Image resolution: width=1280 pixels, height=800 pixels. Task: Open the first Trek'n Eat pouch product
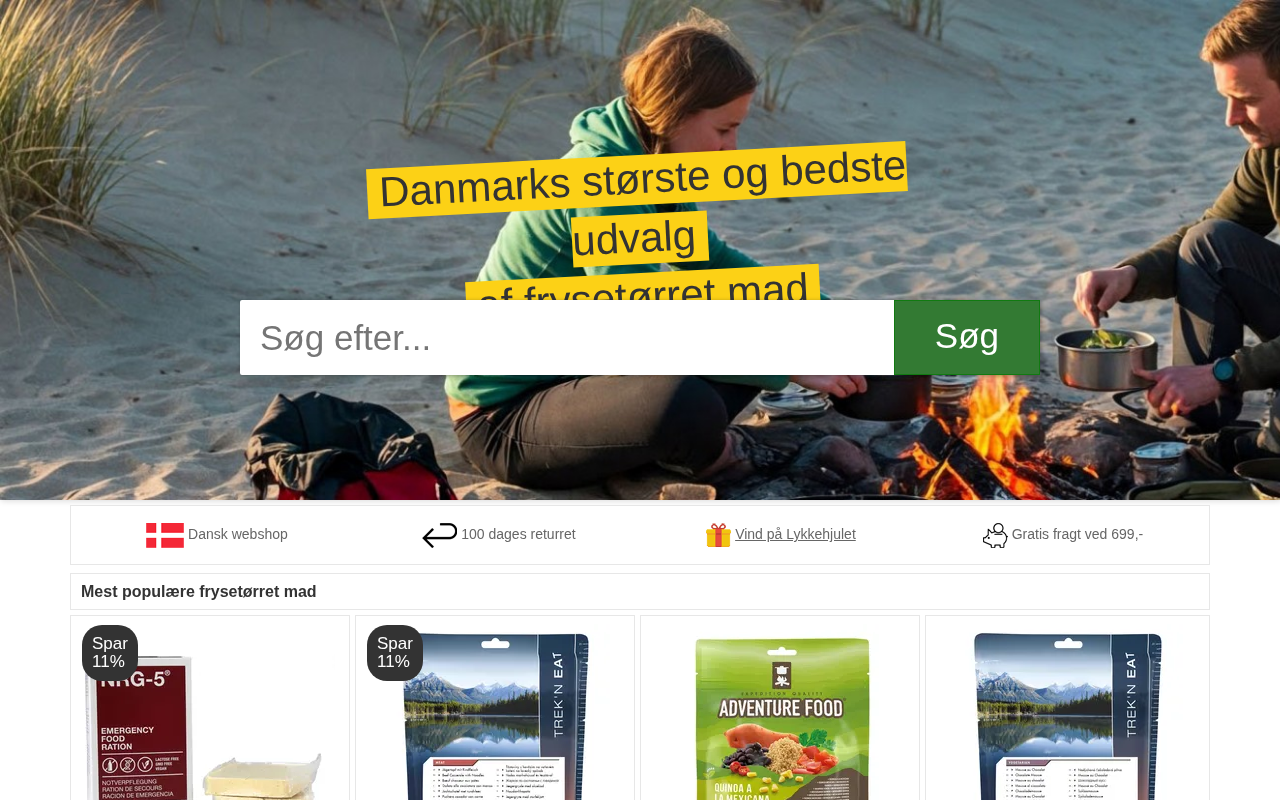tap(496, 716)
